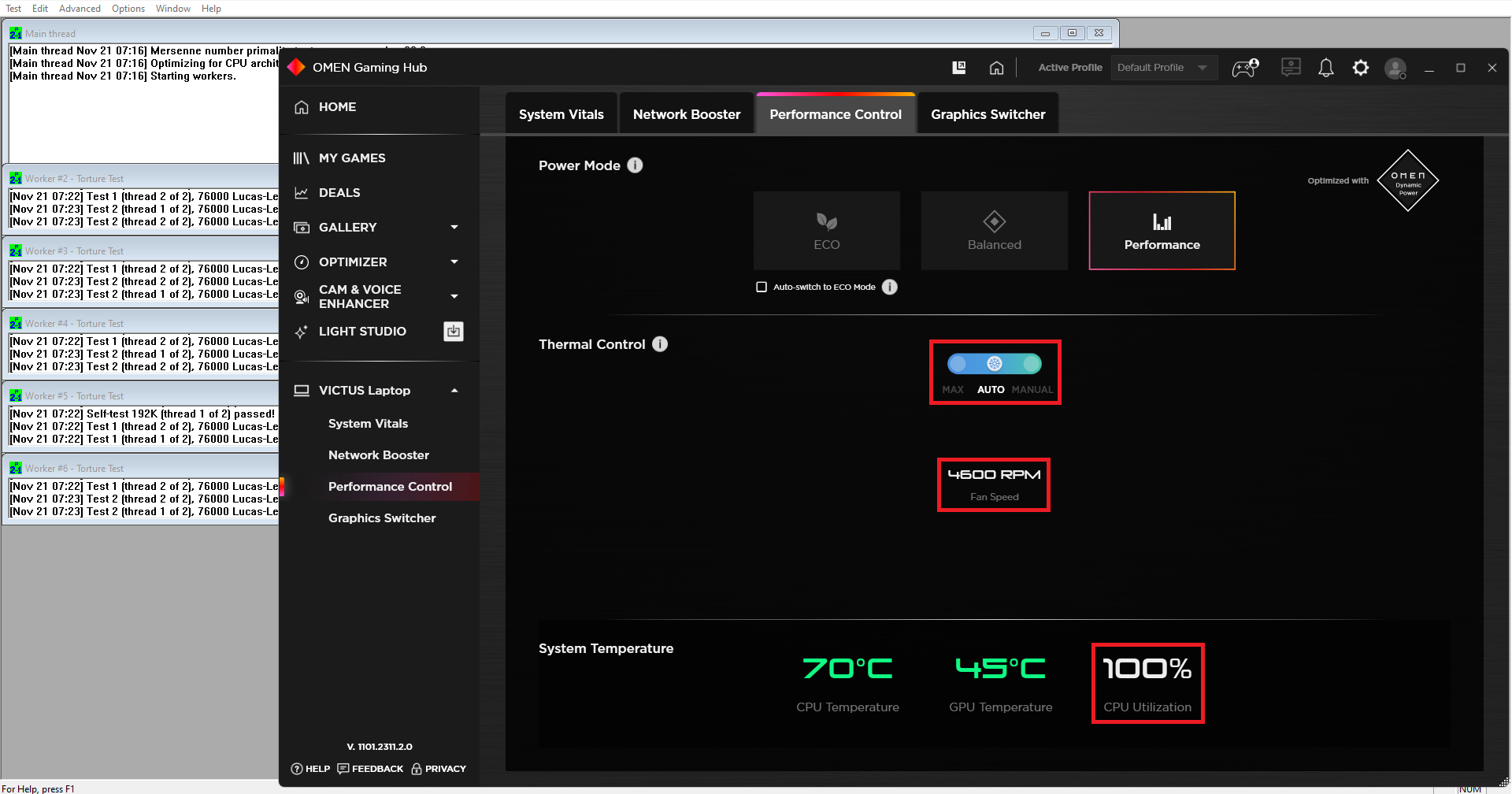The height and width of the screenshot is (794, 1512).
Task: Set thermal control to MAX
Action: coord(956,364)
